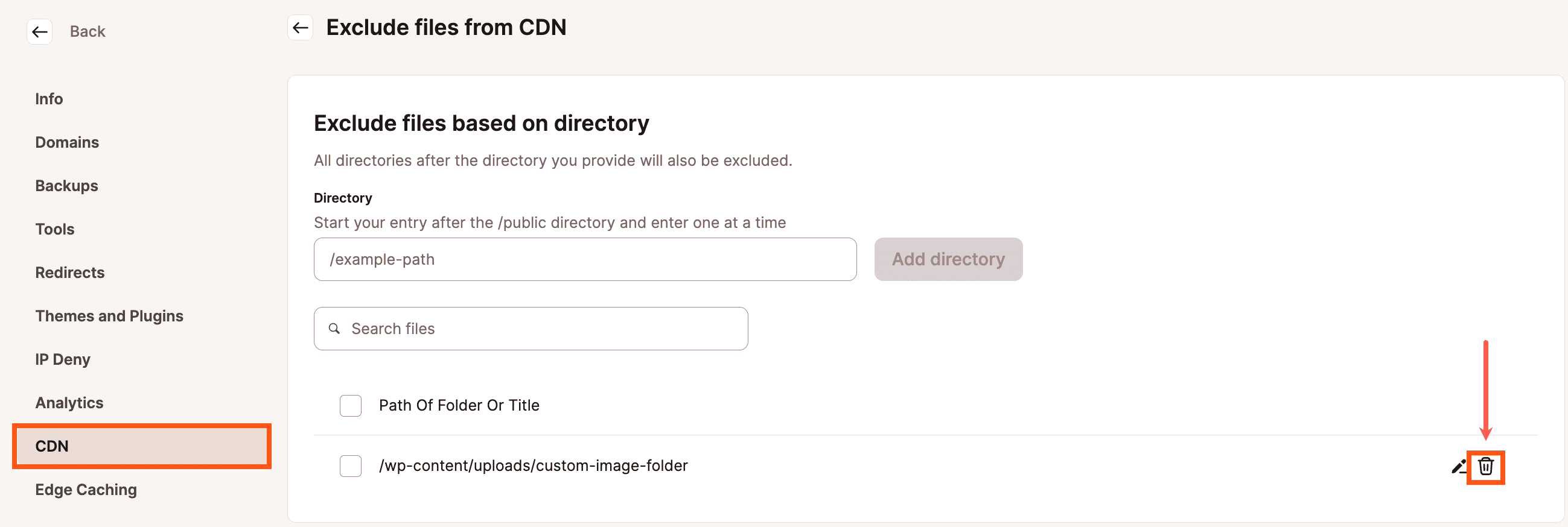Click the /example-path directory input field
This screenshot has width=1568, height=527.
point(584,259)
